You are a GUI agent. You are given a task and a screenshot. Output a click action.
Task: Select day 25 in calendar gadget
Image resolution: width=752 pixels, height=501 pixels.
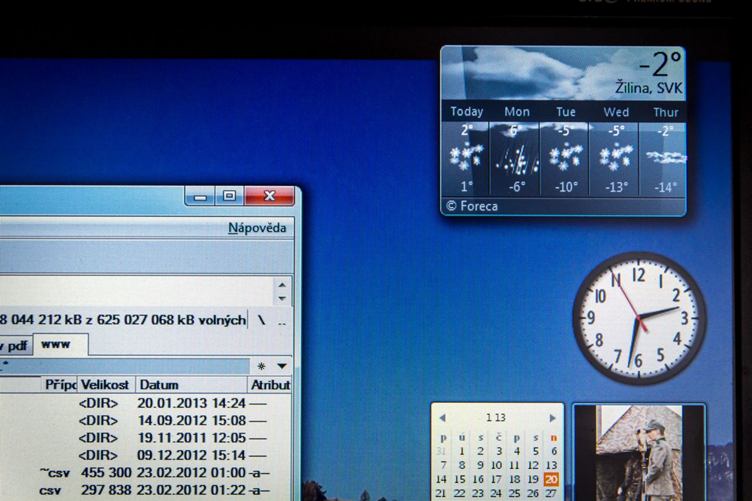click(515, 493)
